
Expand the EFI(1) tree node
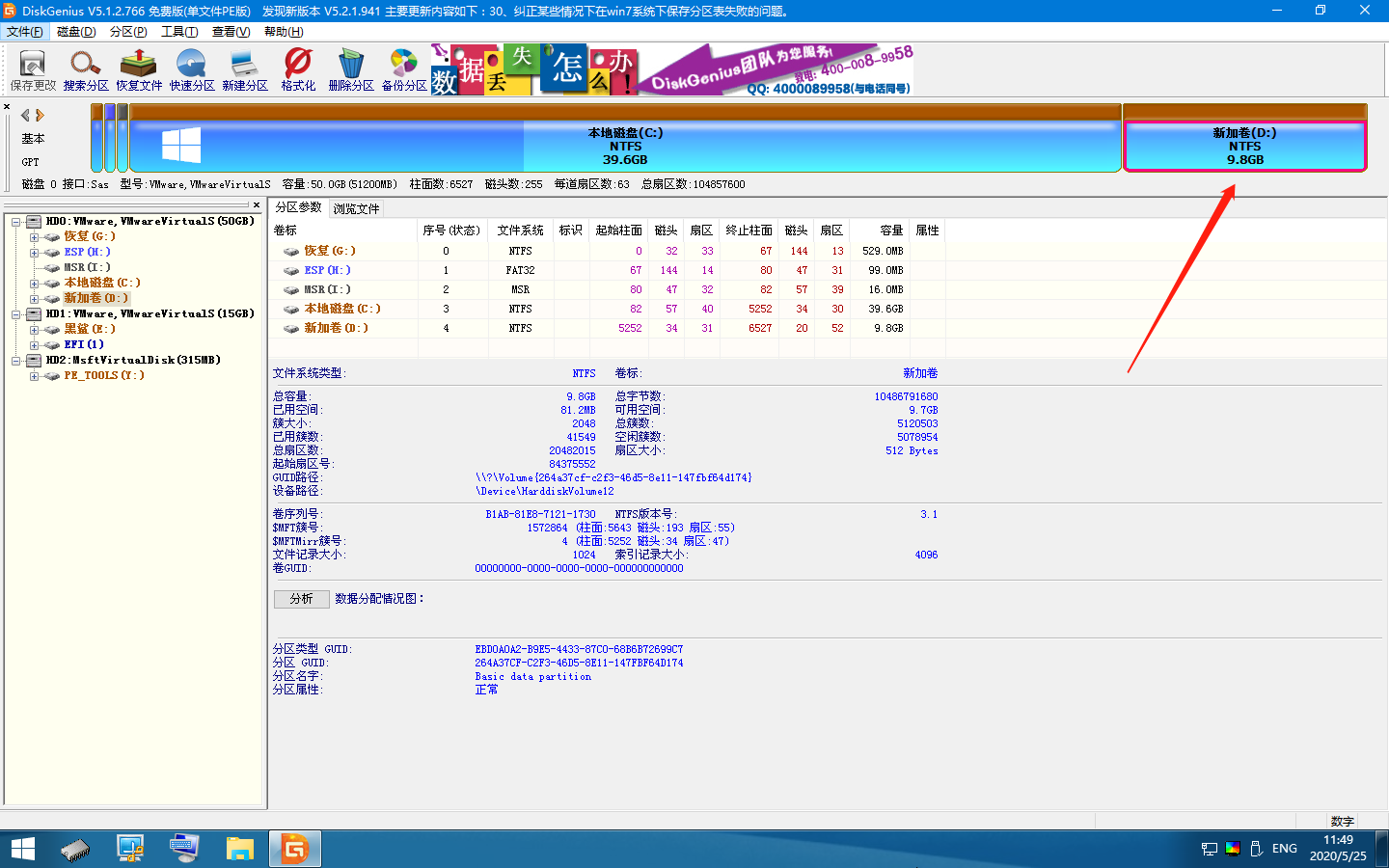pyautogui.click(x=34, y=345)
